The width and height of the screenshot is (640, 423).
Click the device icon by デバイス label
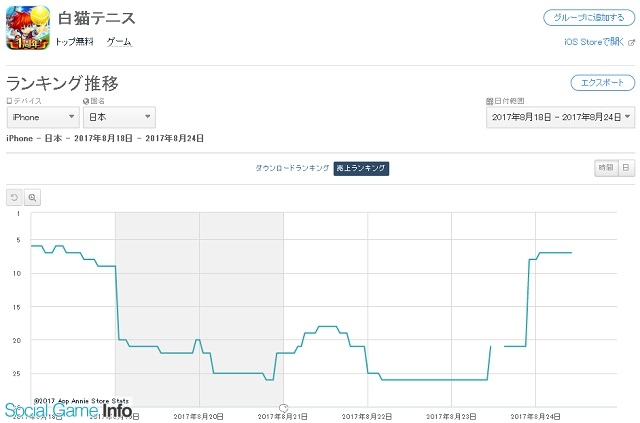coord(9,101)
